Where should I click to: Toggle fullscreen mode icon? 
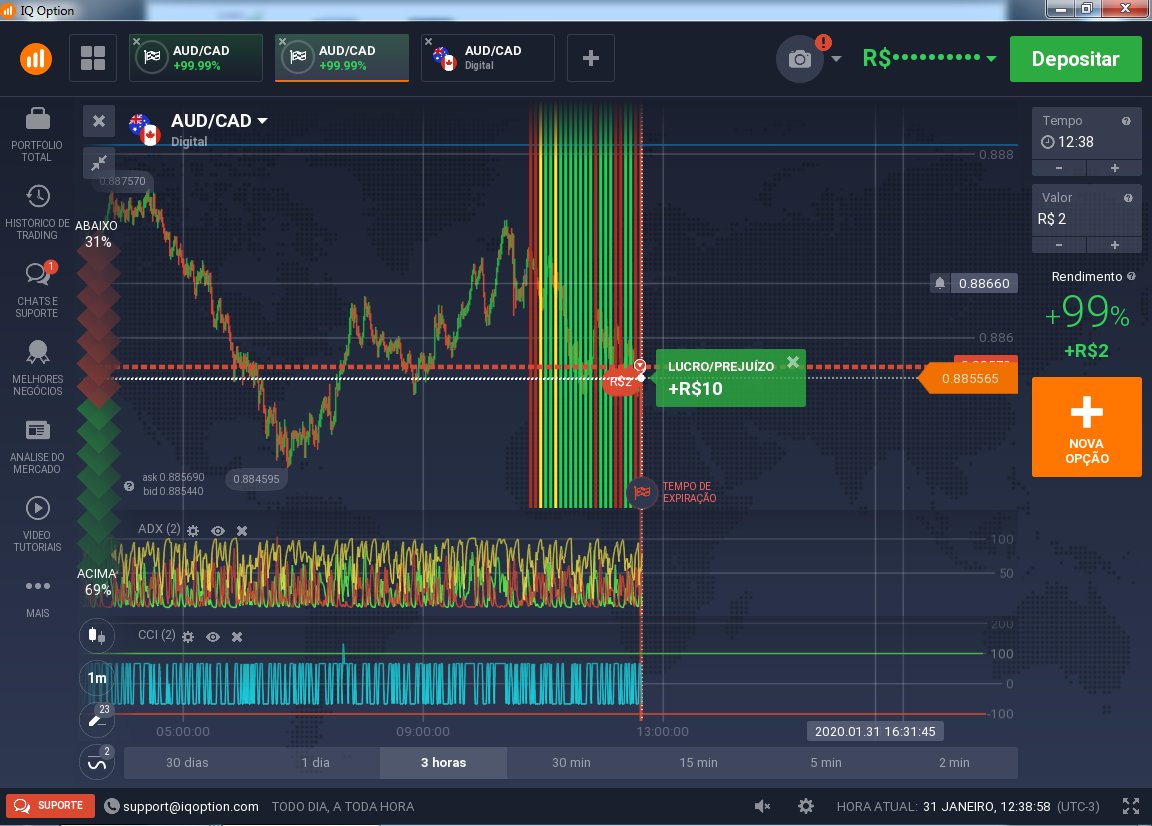(1131, 806)
